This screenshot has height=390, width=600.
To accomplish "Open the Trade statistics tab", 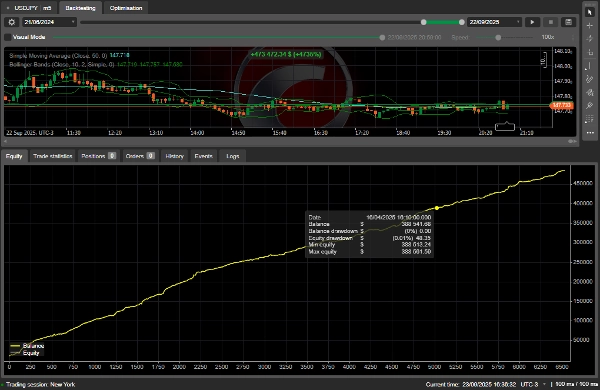I will (x=53, y=156).
